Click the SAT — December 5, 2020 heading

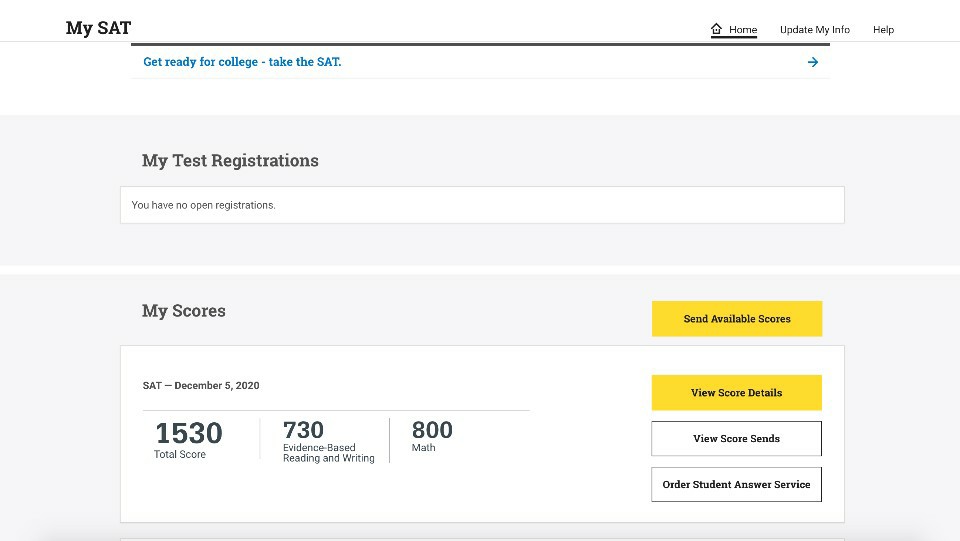pyautogui.click(x=201, y=386)
